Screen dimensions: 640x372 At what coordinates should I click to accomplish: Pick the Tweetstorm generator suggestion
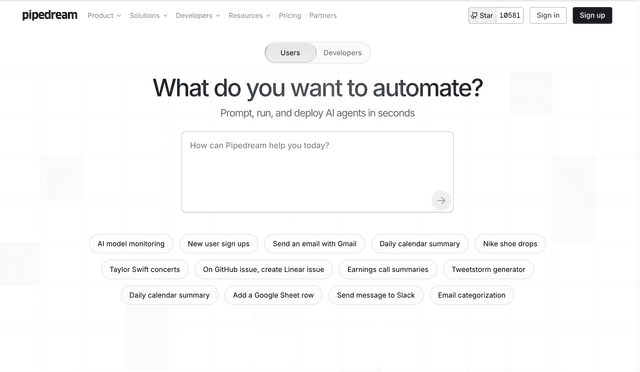pyautogui.click(x=488, y=270)
